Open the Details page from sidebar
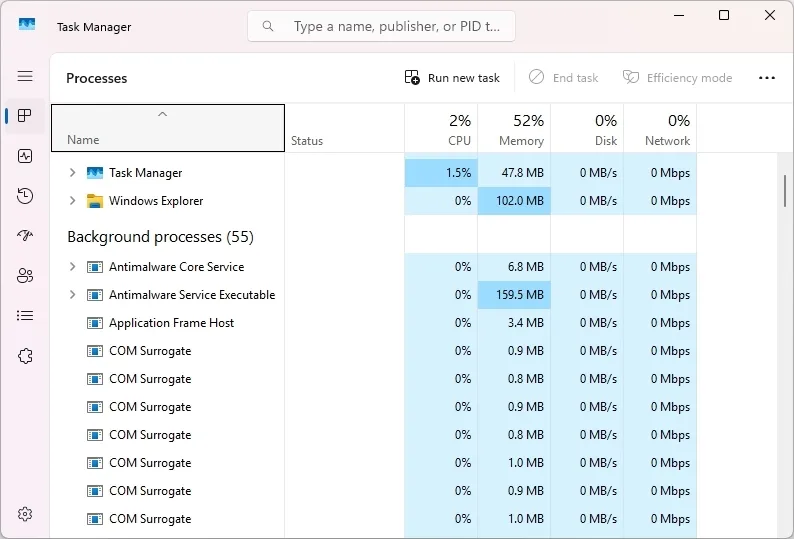This screenshot has width=794, height=539. coord(25,316)
